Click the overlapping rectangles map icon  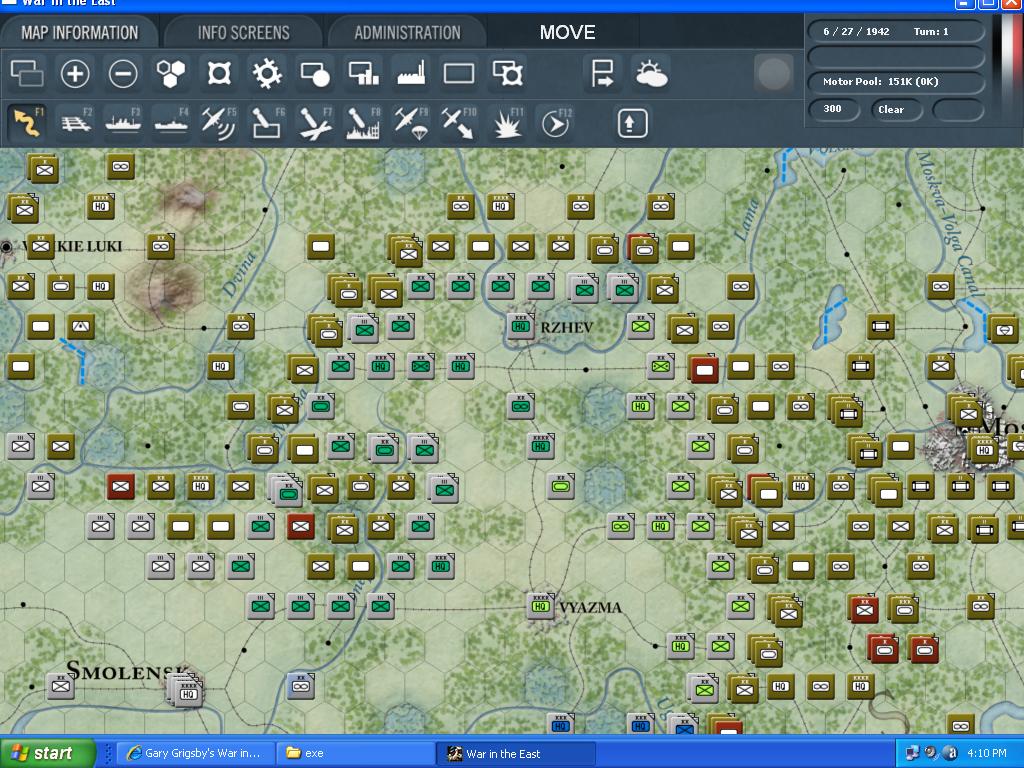(x=27, y=73)
